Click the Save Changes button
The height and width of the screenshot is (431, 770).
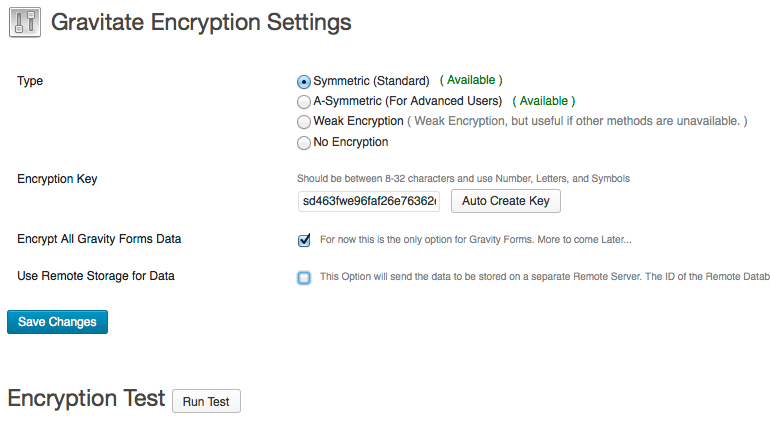point(57,322)
